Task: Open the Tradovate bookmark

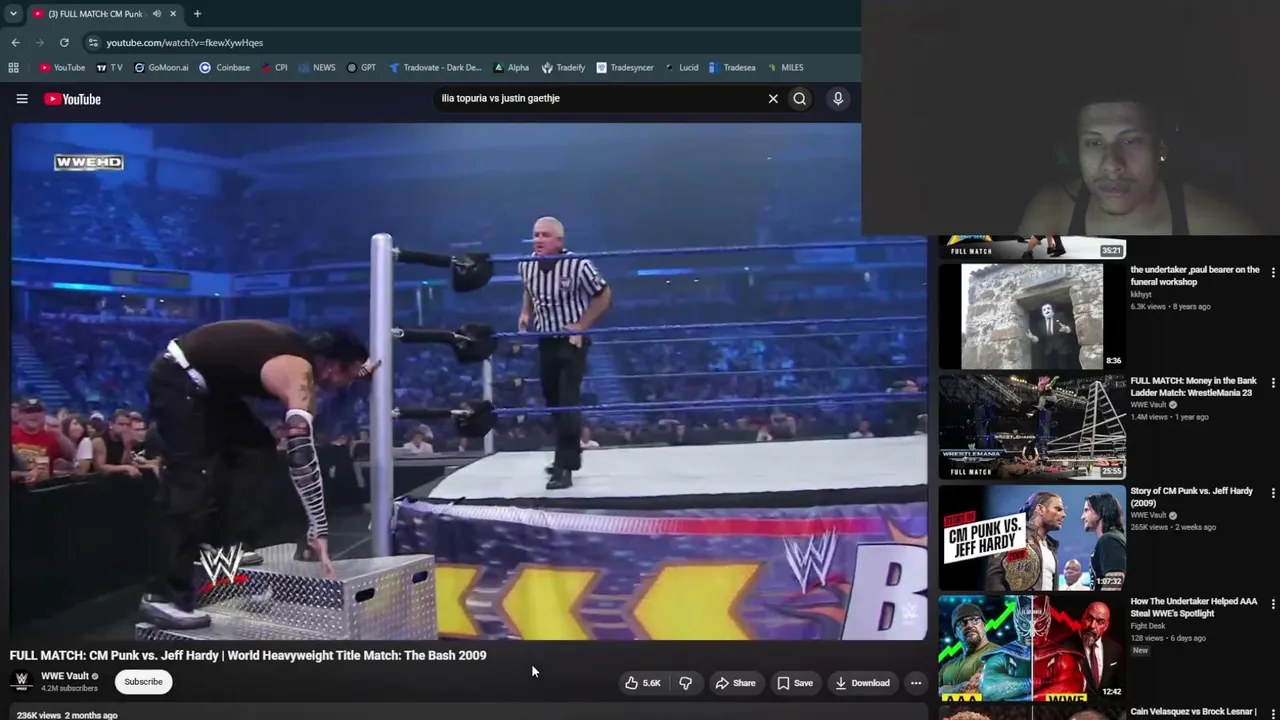Action: click(x=435, y=68)
